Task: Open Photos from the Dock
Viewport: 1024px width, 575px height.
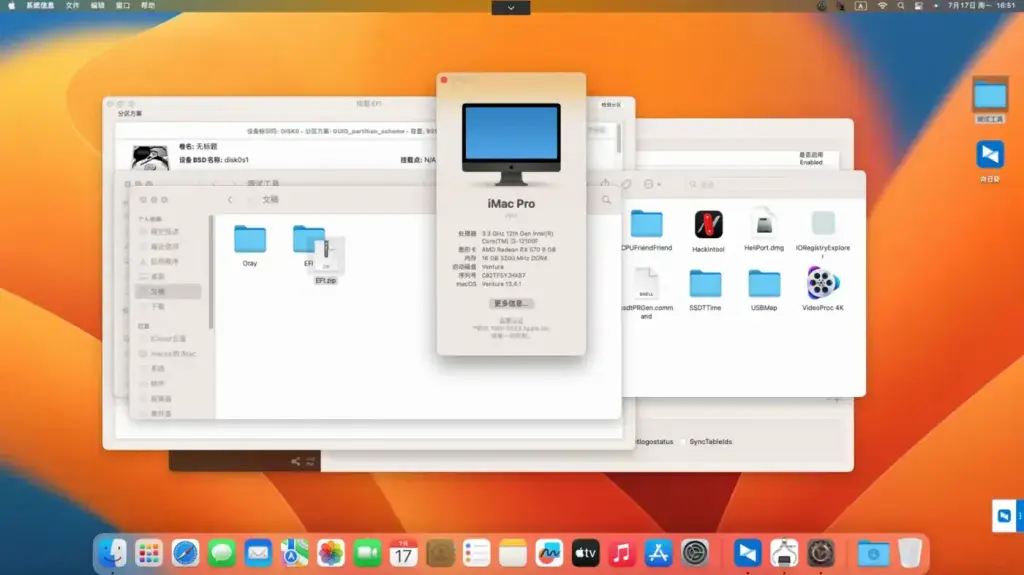Action: click(x=331, y=553)
